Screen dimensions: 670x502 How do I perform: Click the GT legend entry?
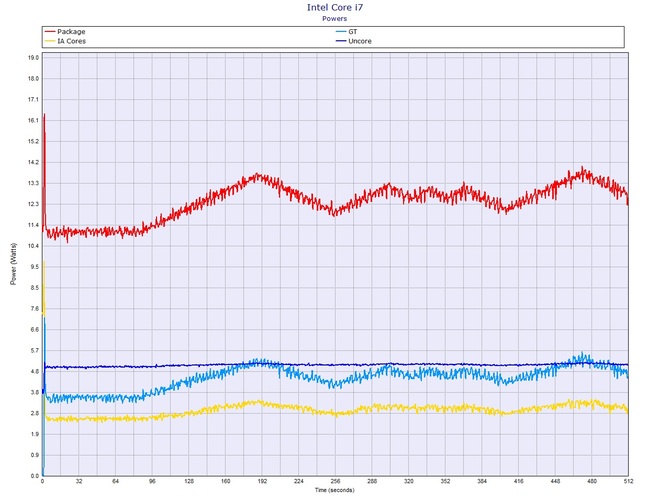[347, 32]
